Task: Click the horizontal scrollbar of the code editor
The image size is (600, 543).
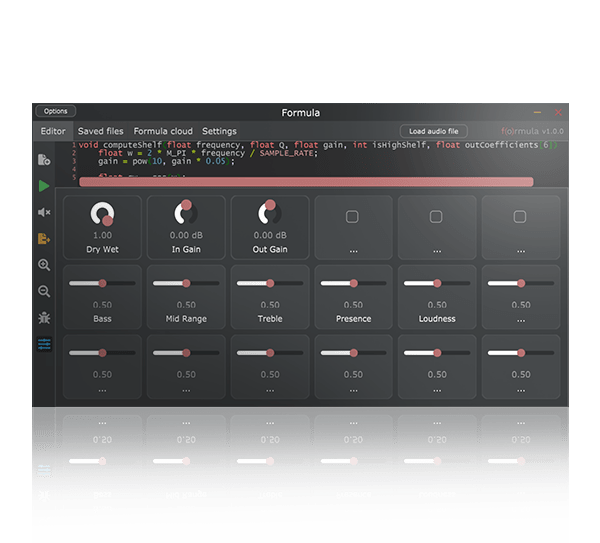Action: pos(306,182)
